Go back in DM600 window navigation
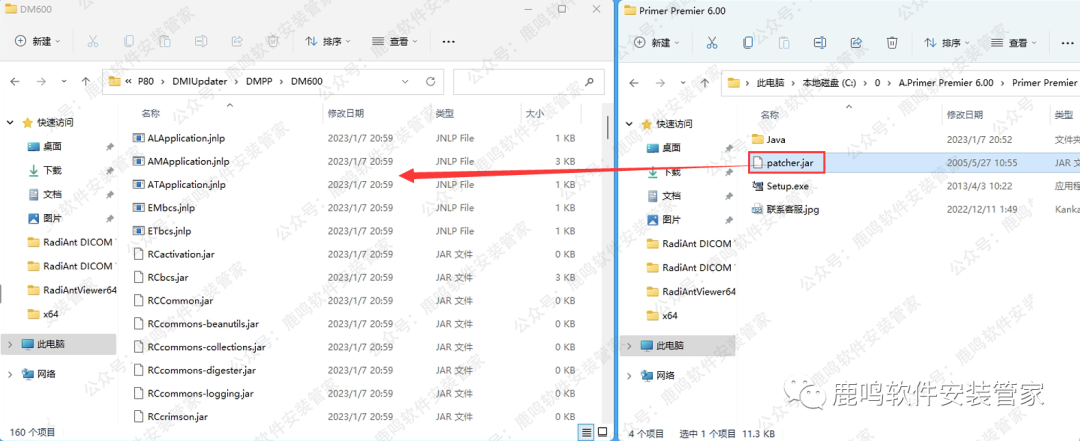Viewport: 1080px width, 441px height. point(15,81)
